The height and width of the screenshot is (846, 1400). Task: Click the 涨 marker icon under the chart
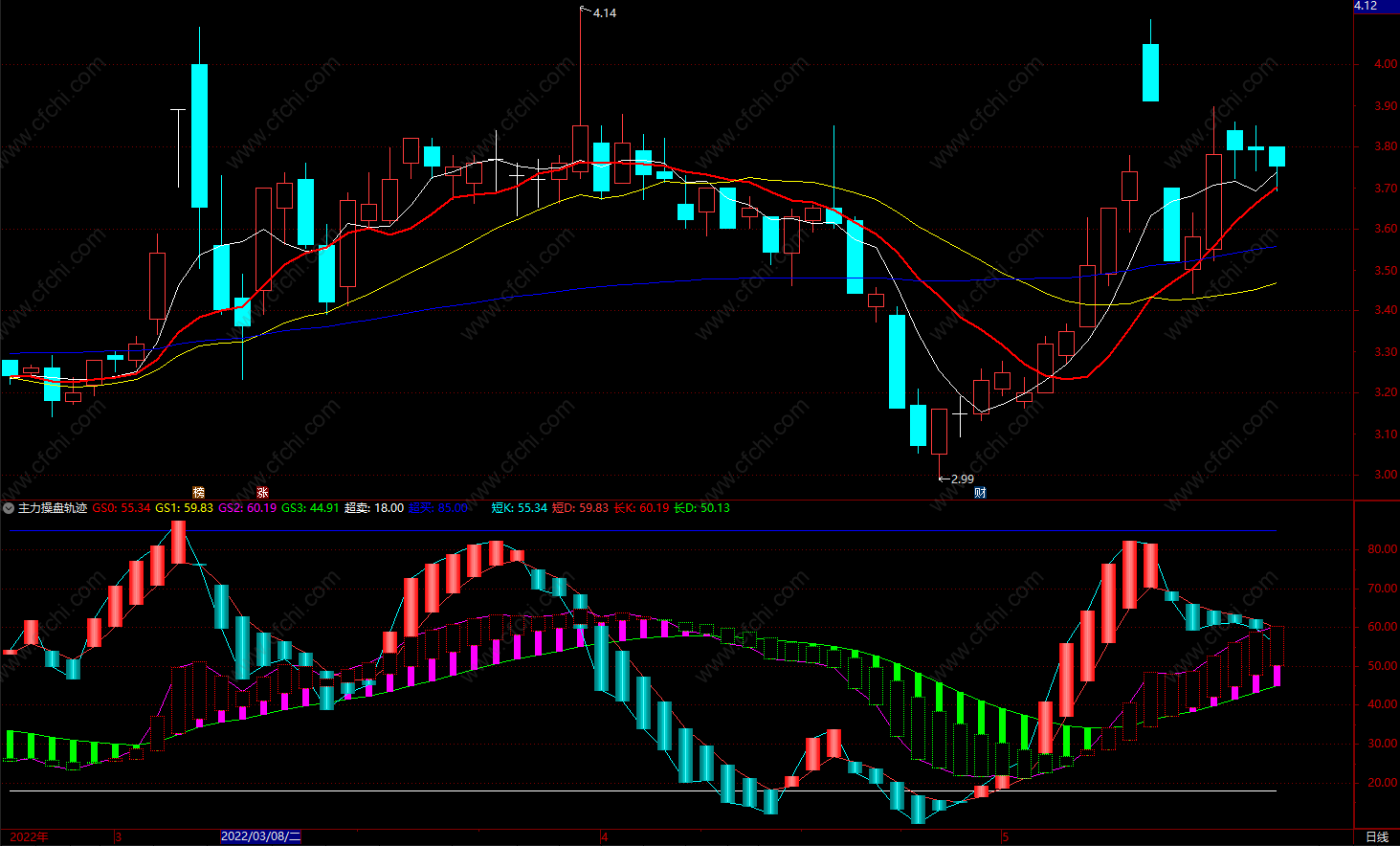click(262, 493)
